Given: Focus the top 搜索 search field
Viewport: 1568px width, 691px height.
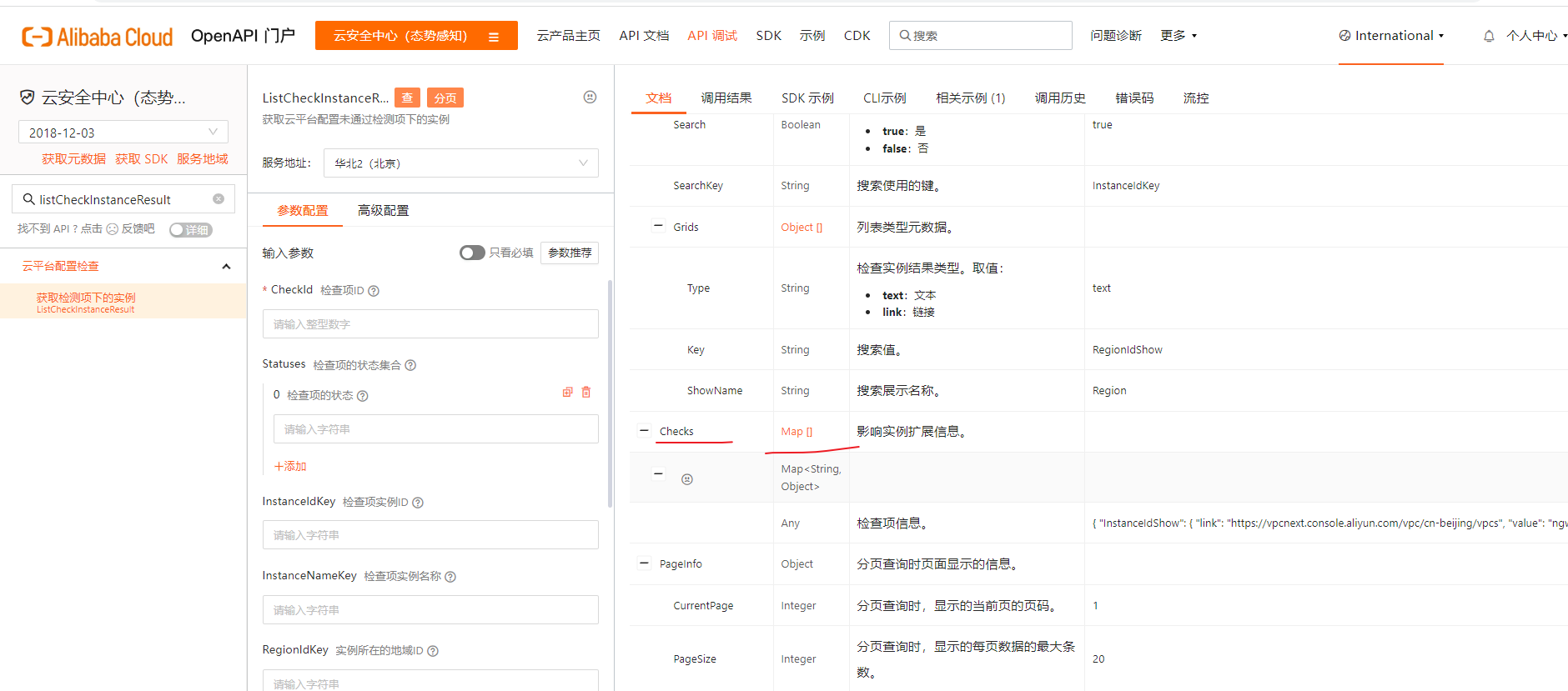Looking at the screenshot, I should pyautogui.click(x=981, y=36).
